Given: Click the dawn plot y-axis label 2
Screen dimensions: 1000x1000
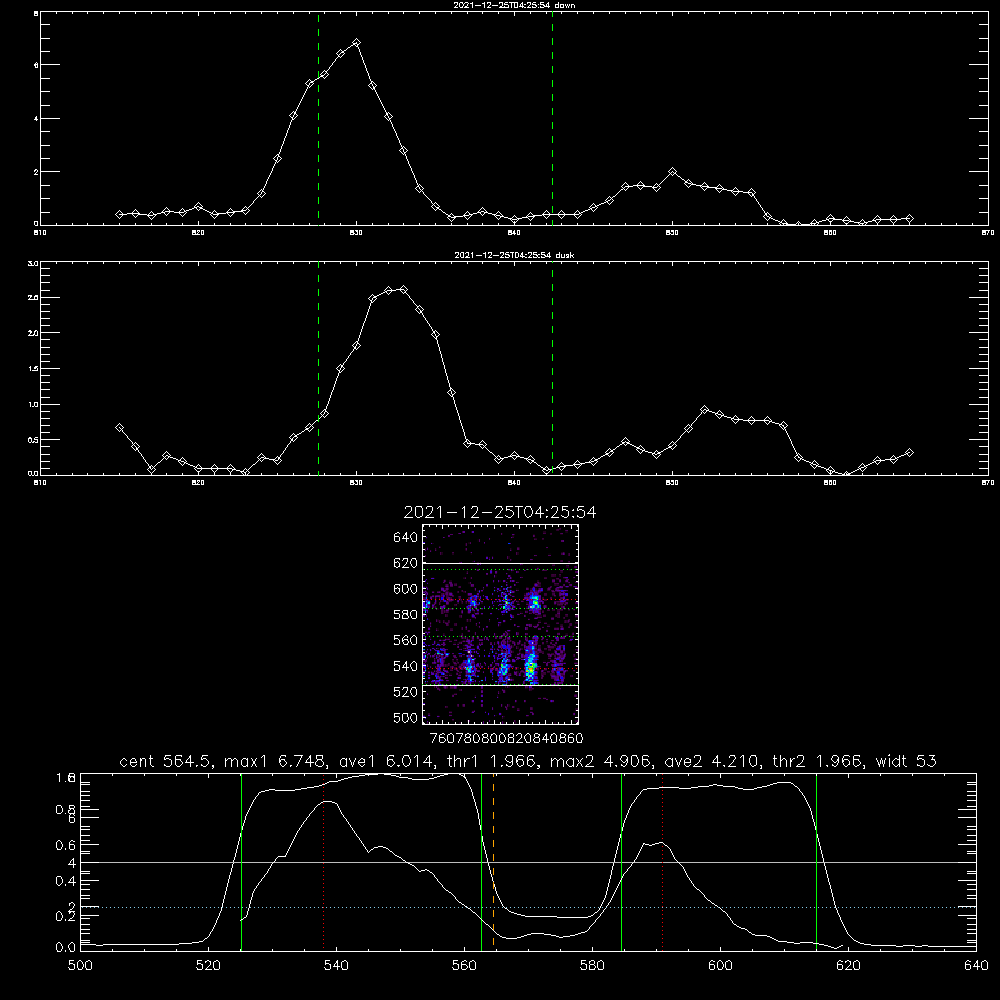Looking at the screenshot, I should 36,172.
